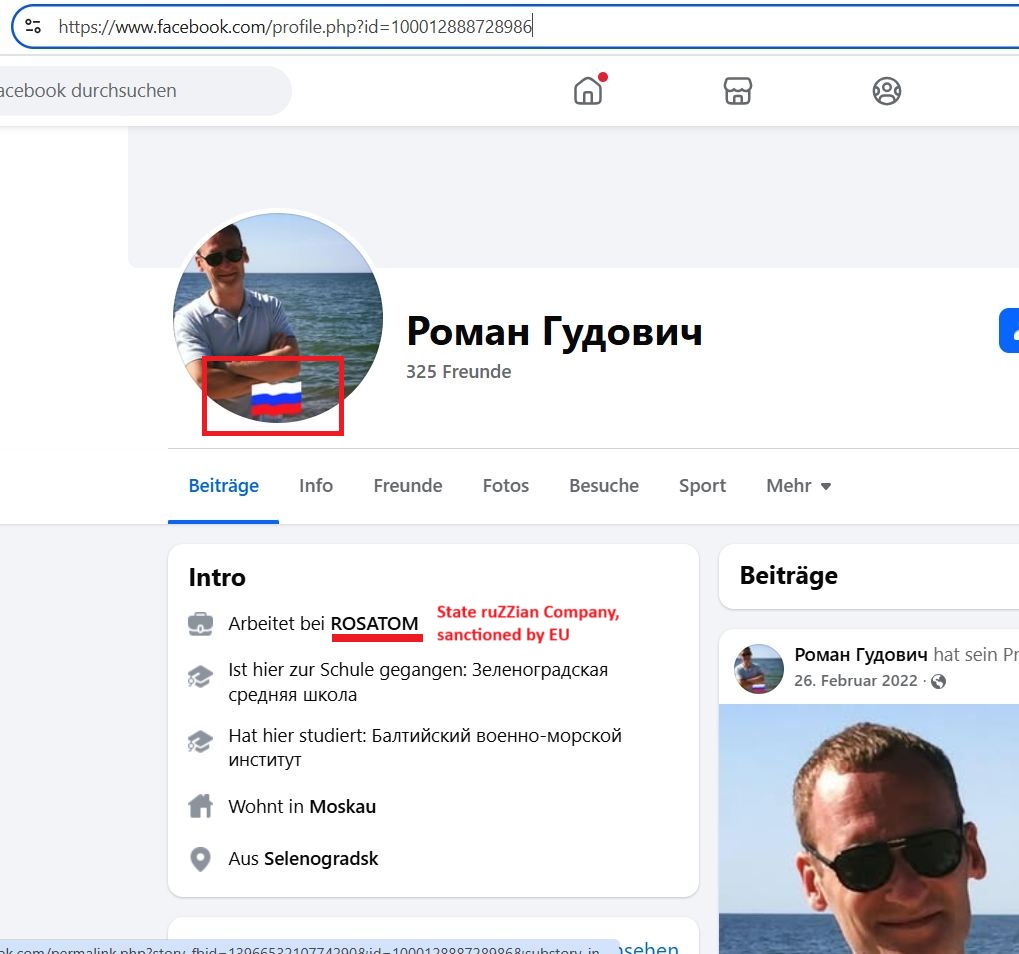Click the post date 26. Februar 2022
Viewport: 1019px width, 954px height.
pos(855,682)
